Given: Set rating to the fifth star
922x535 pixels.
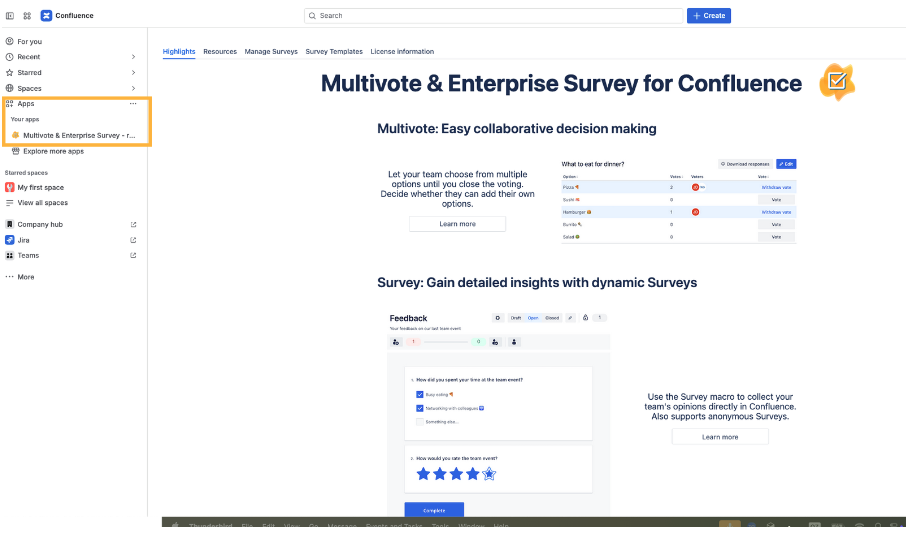Looking at the screenshot, I should click(x=489, y=474).
